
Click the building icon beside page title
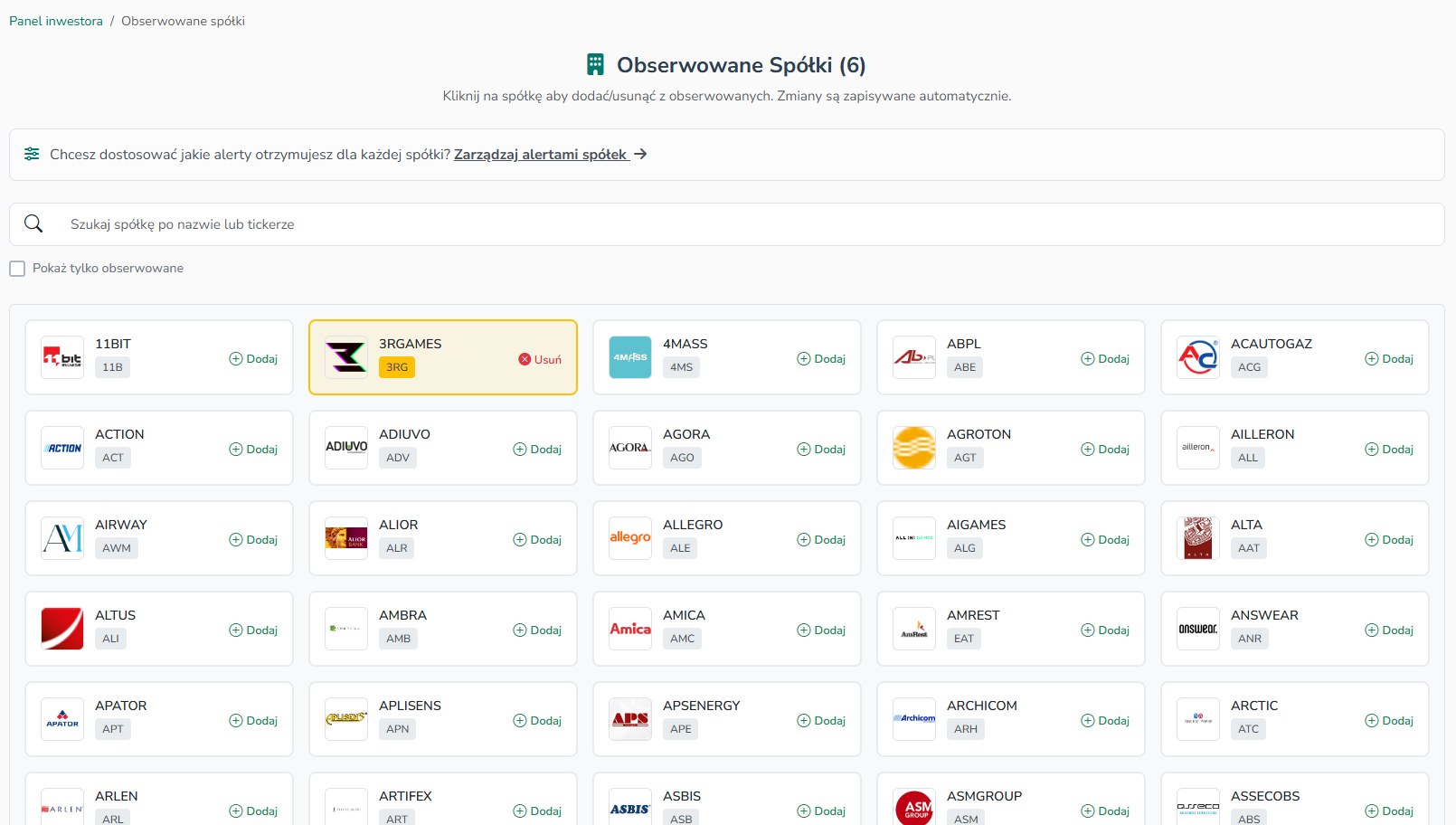pyautogui.click(x=595, y=64)
